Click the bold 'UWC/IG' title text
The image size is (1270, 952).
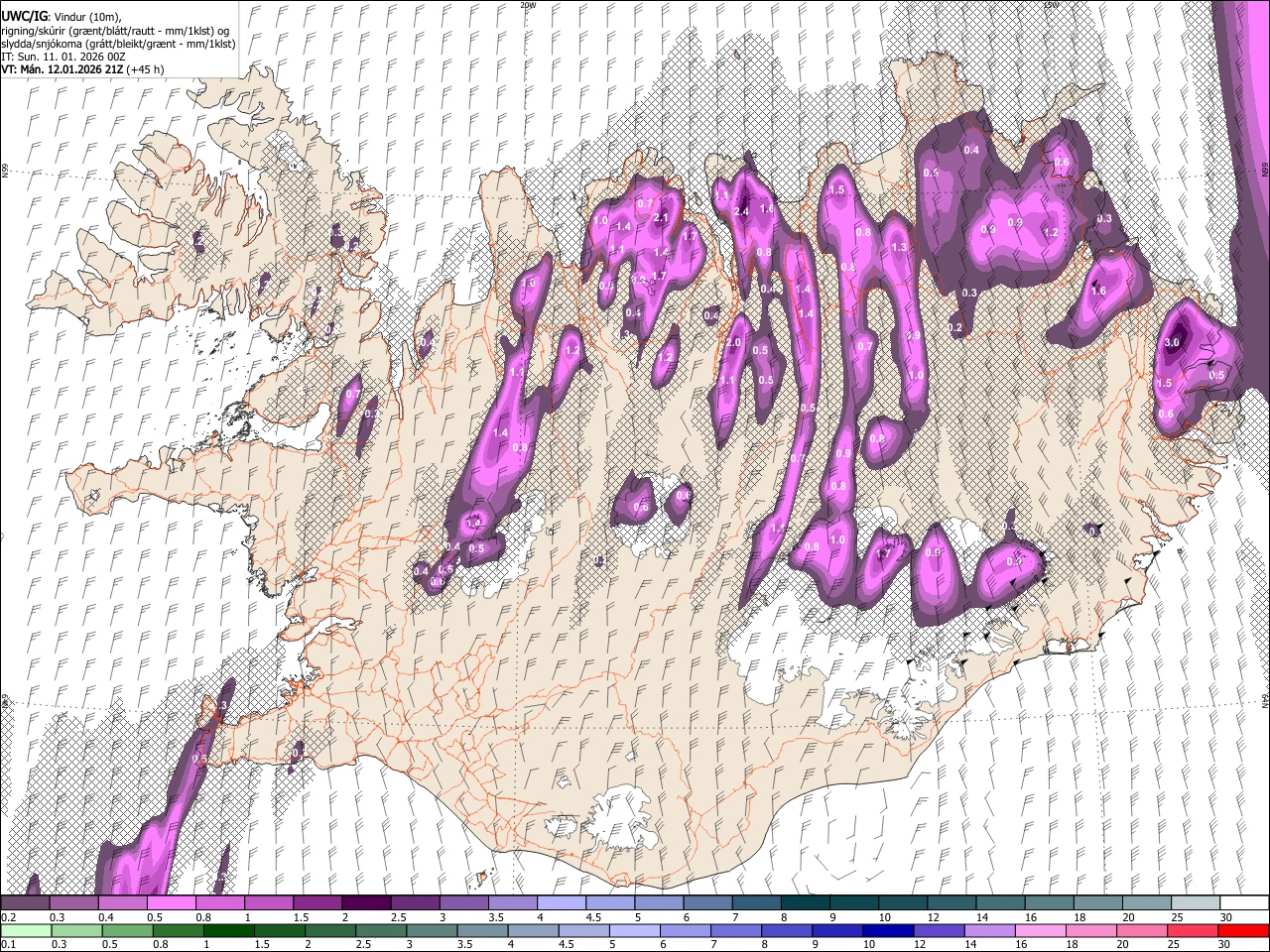(24, 16)
